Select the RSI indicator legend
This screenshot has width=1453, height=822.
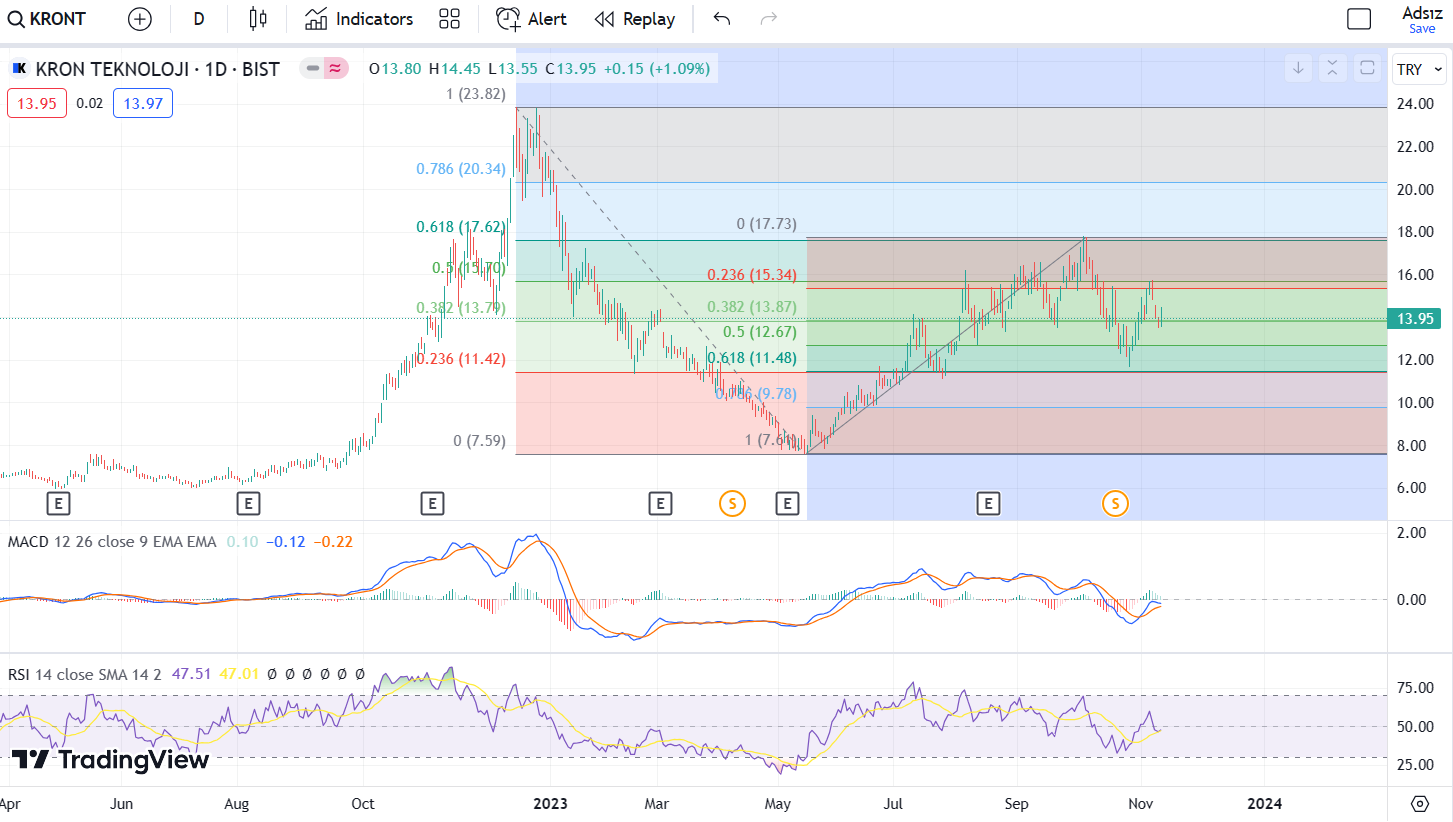[85, 674]
